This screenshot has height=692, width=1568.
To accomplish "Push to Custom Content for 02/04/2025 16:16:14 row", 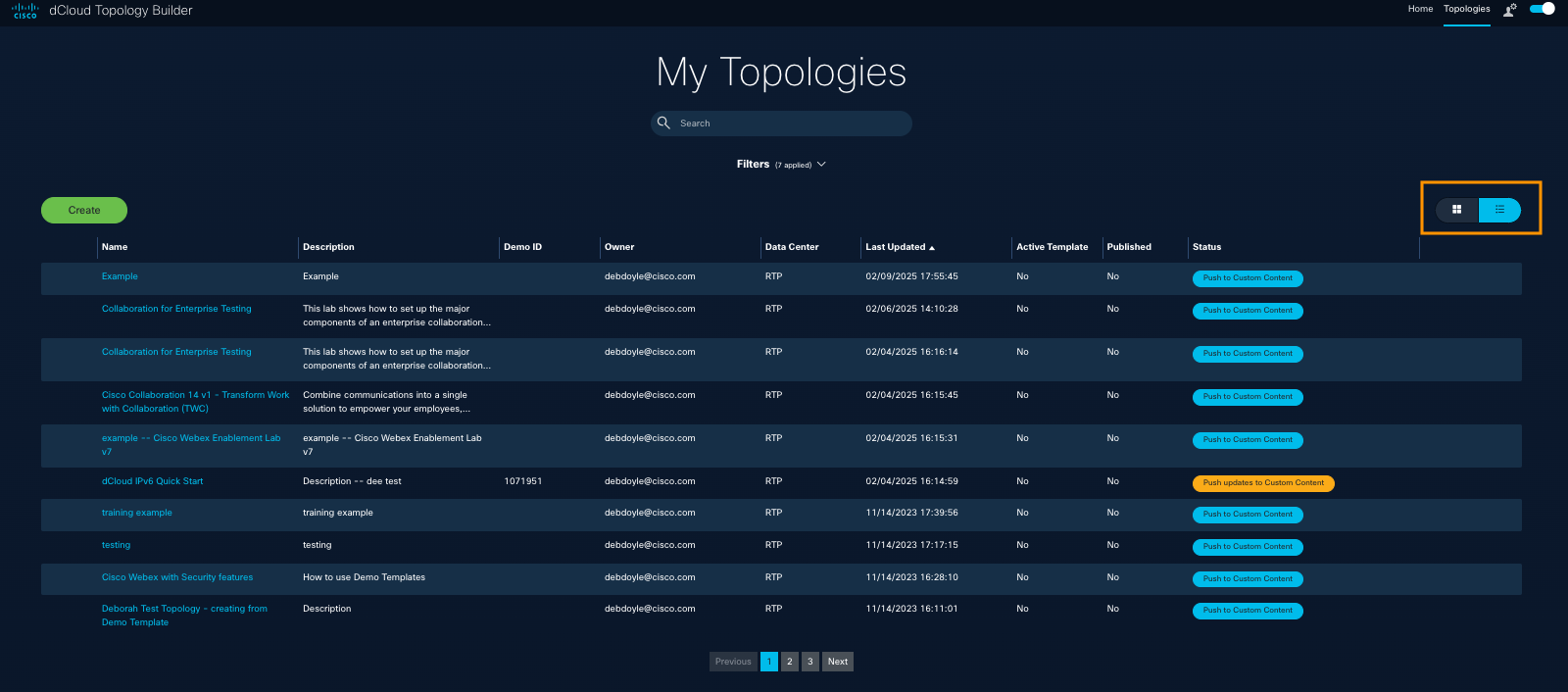I will [1248, 354].
